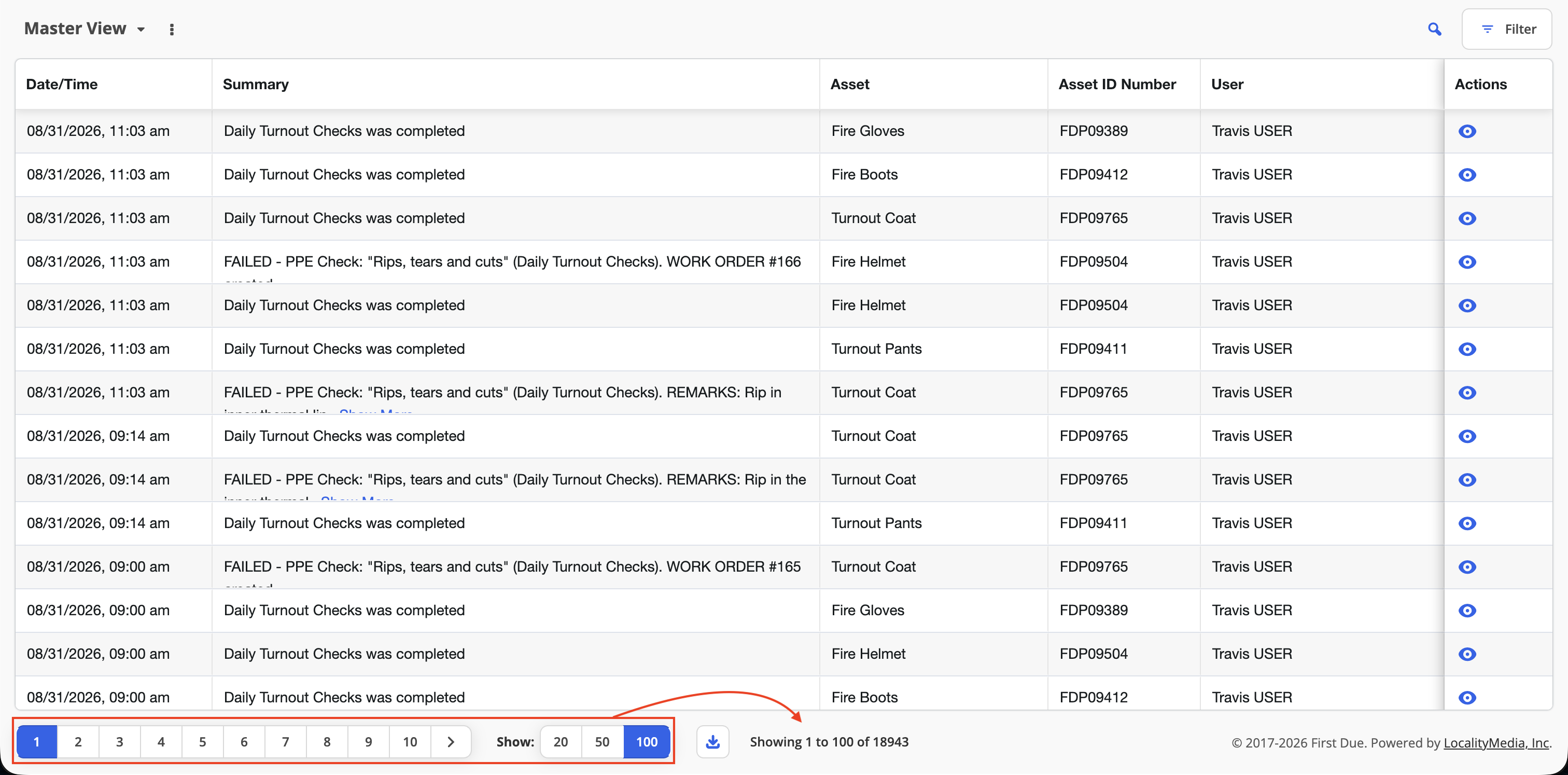Click 'Turnout Pants' in the 09:14 am row
The height and width of the screenshot is (775, 1568).
[x=876, y=523]
